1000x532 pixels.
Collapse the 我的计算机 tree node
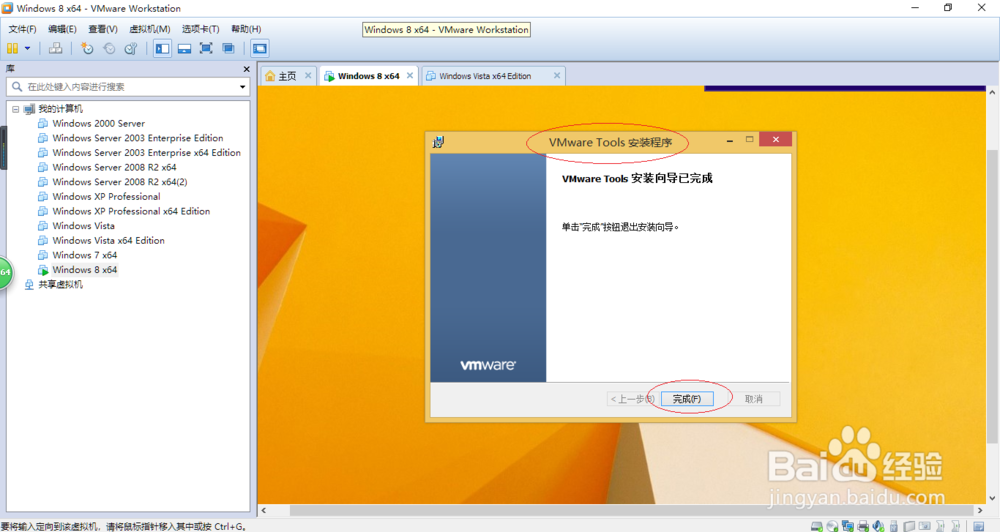(16, 109)
